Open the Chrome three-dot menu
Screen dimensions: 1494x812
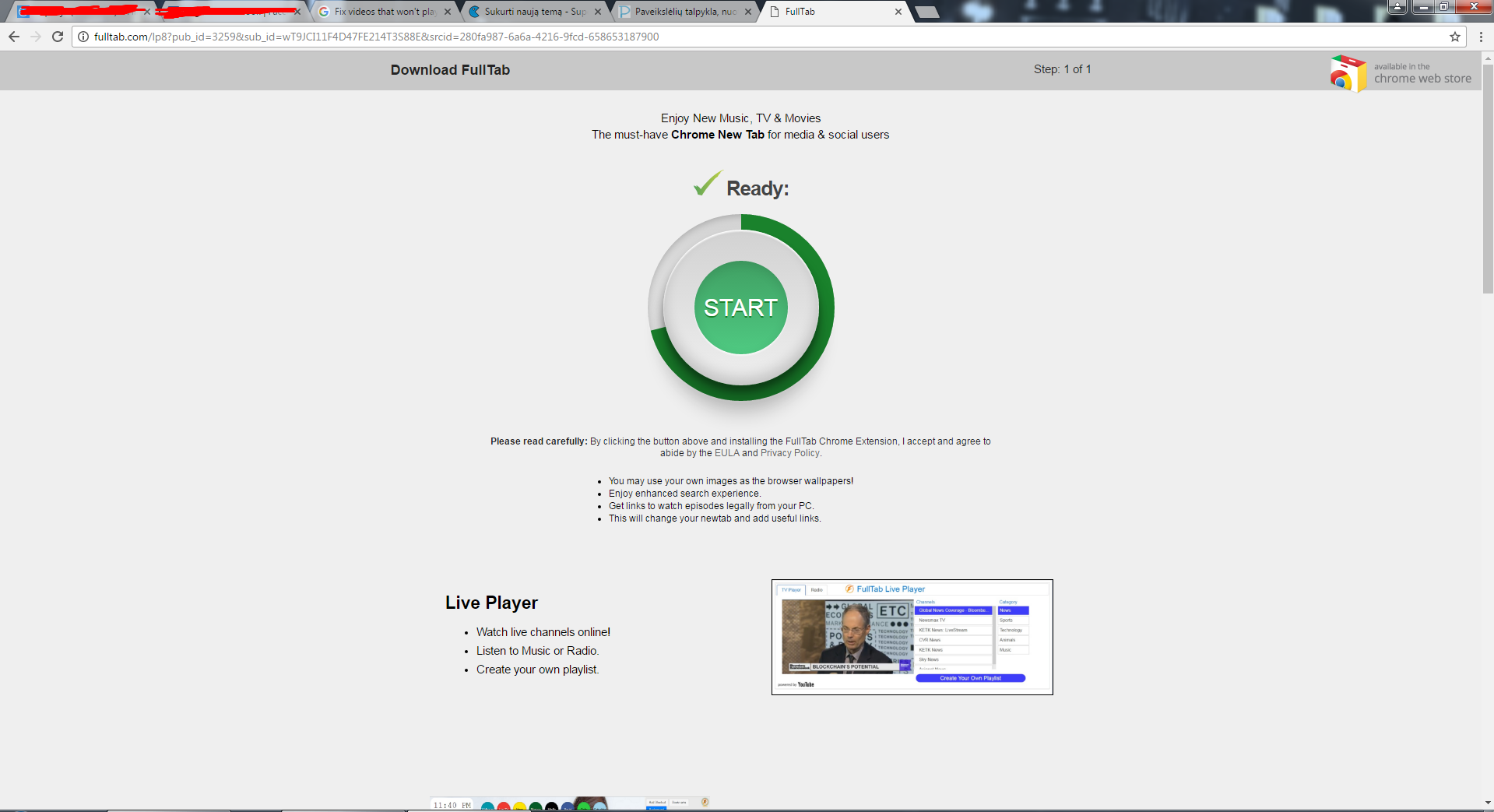point(1480,37)
